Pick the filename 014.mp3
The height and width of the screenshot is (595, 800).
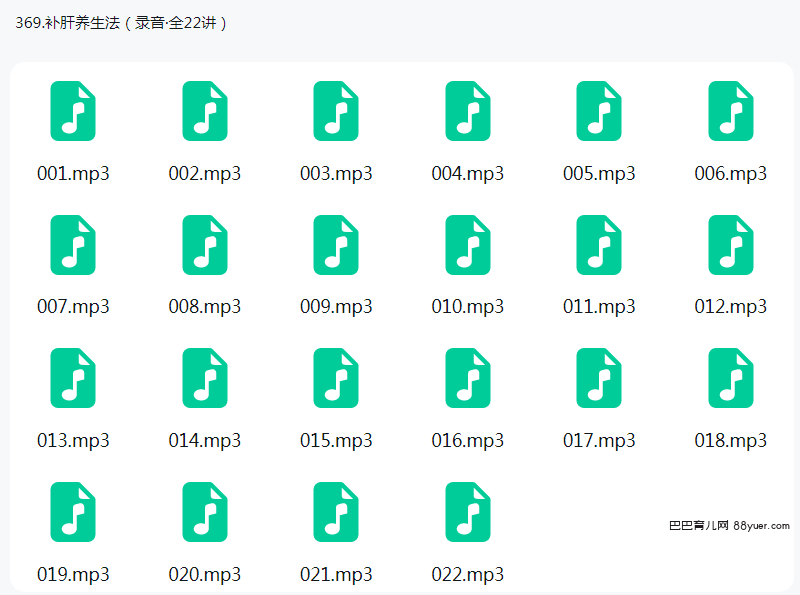(x=205, y=441)
